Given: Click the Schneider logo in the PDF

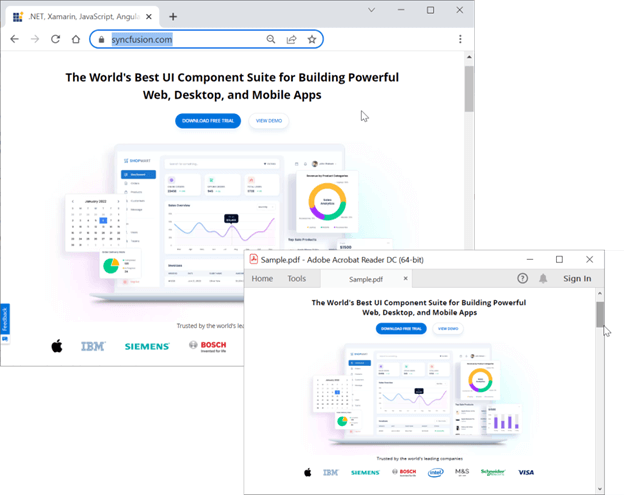Looking at the screenshot, I should click(x=493, y=472).
